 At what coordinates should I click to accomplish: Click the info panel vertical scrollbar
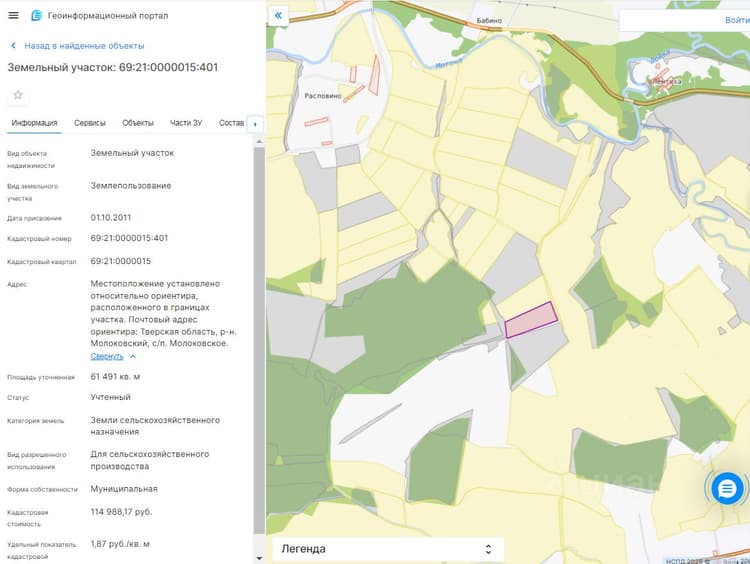259,340
